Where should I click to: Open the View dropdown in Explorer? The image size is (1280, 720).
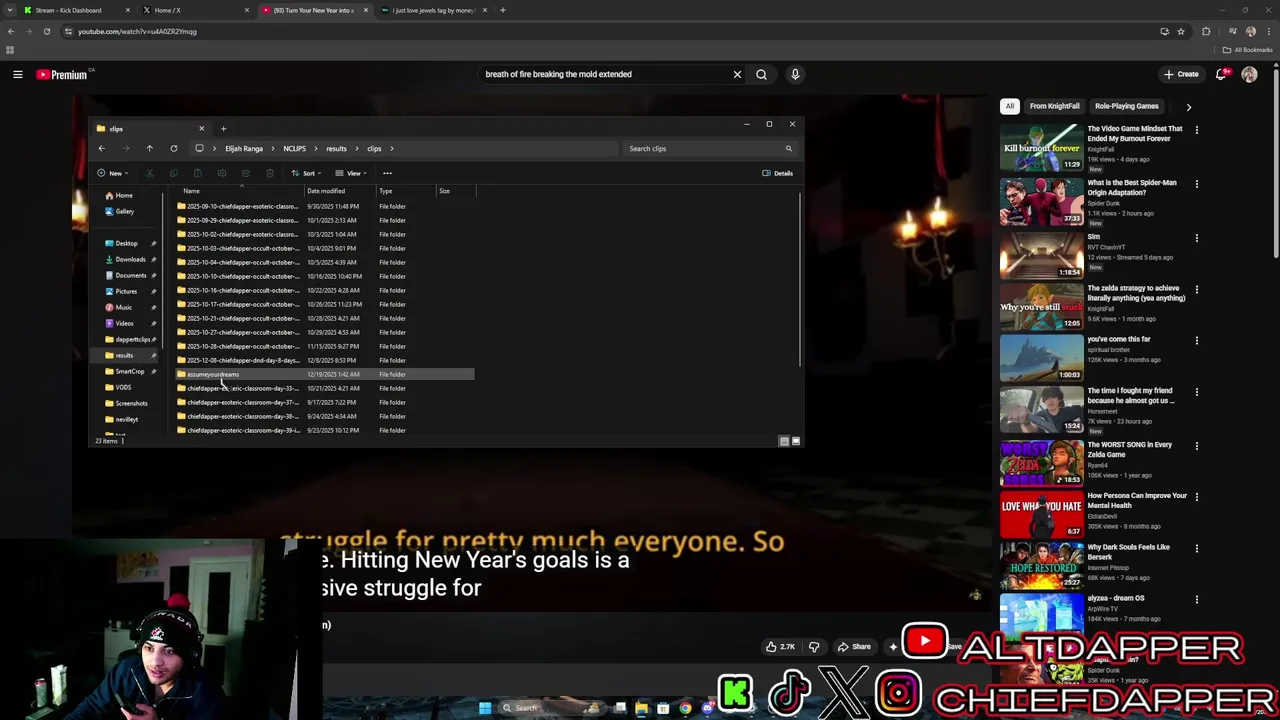(x=350, y=173)
